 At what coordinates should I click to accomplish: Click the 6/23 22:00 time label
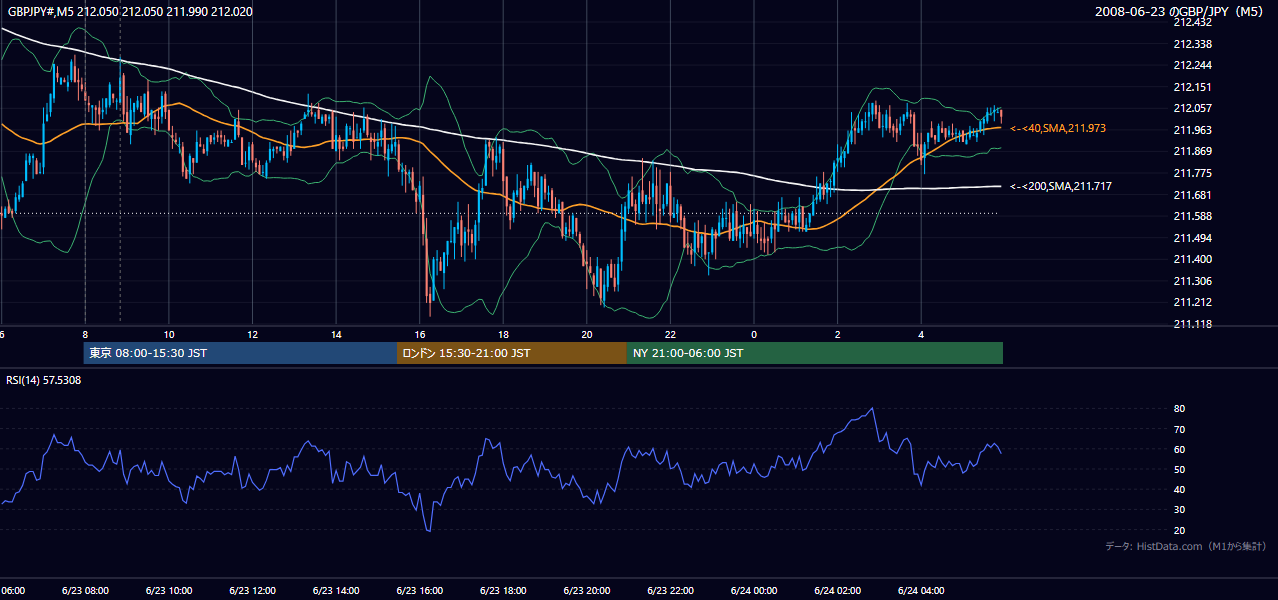click(x=670, y=590)
